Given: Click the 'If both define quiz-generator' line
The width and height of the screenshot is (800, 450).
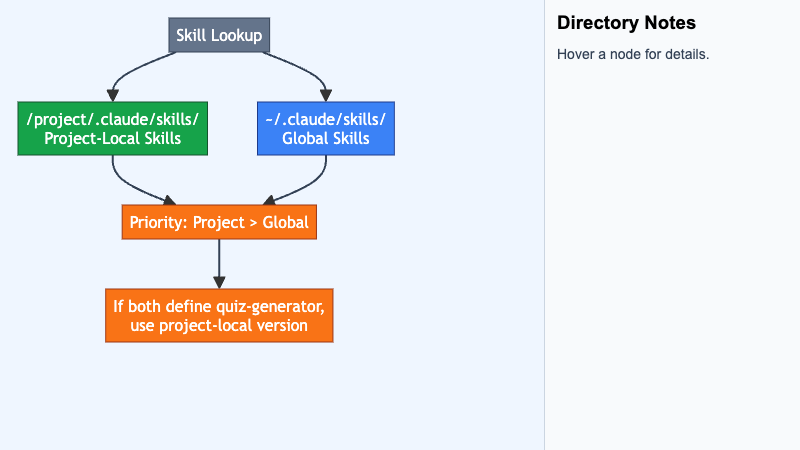Looking at the screenshot, I should click(x=219, y=305).
